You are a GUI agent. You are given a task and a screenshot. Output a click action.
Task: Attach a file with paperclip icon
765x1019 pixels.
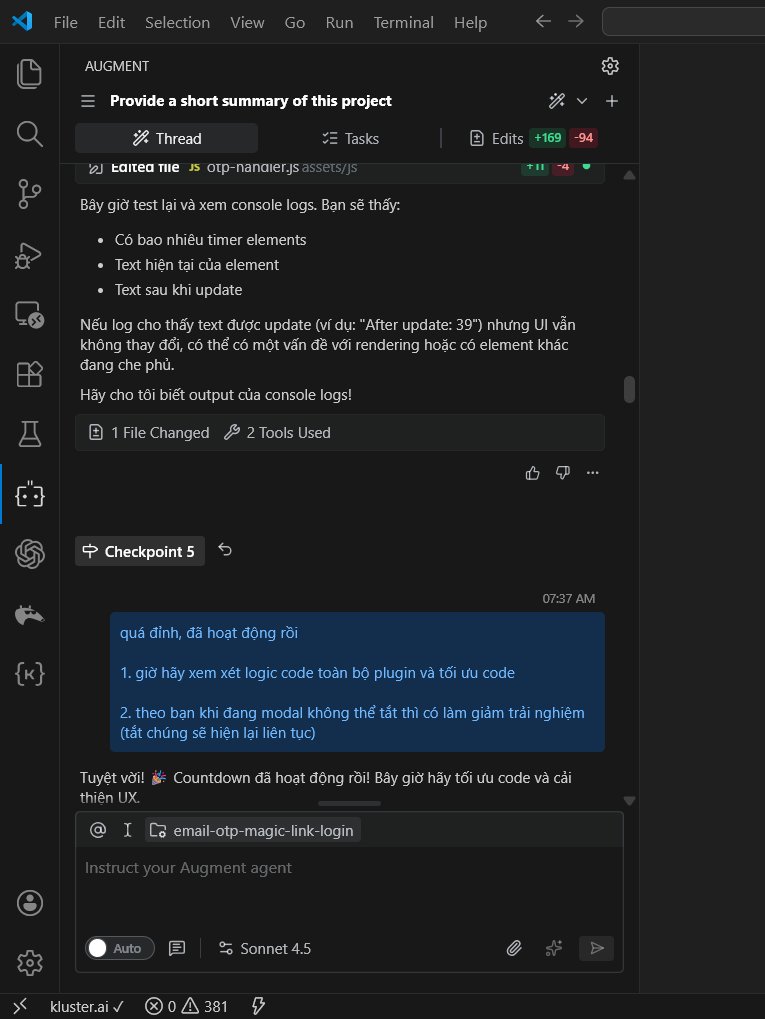514,948
